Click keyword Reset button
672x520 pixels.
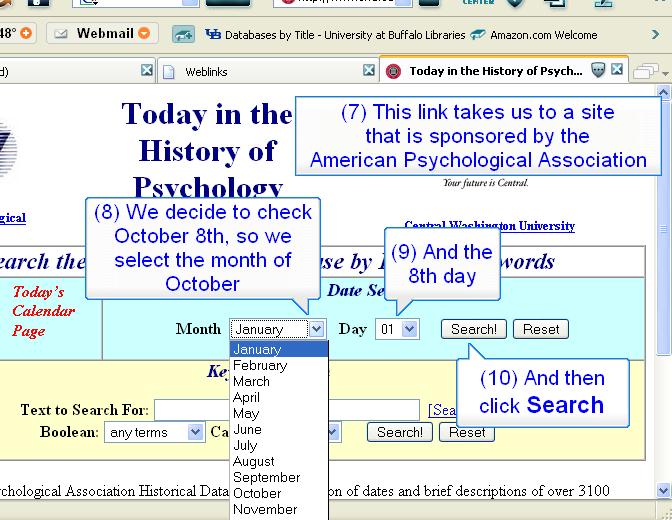coord(467,433)
